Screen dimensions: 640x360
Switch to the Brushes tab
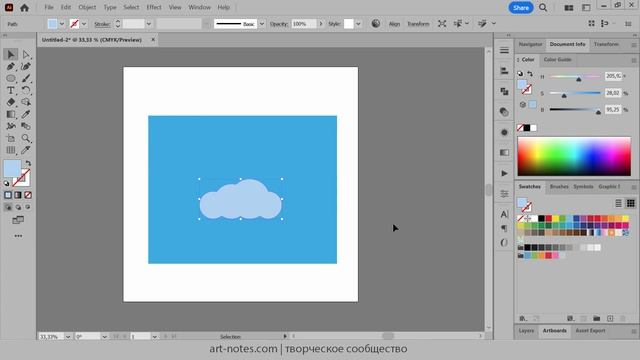tap(559, 187)
